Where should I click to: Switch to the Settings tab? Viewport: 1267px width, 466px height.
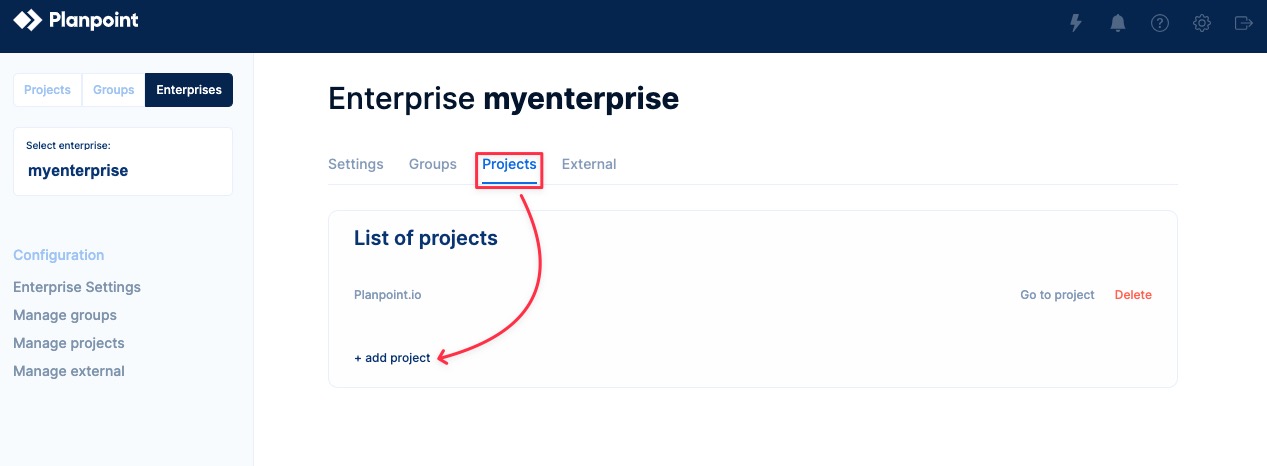click(356, 164)
